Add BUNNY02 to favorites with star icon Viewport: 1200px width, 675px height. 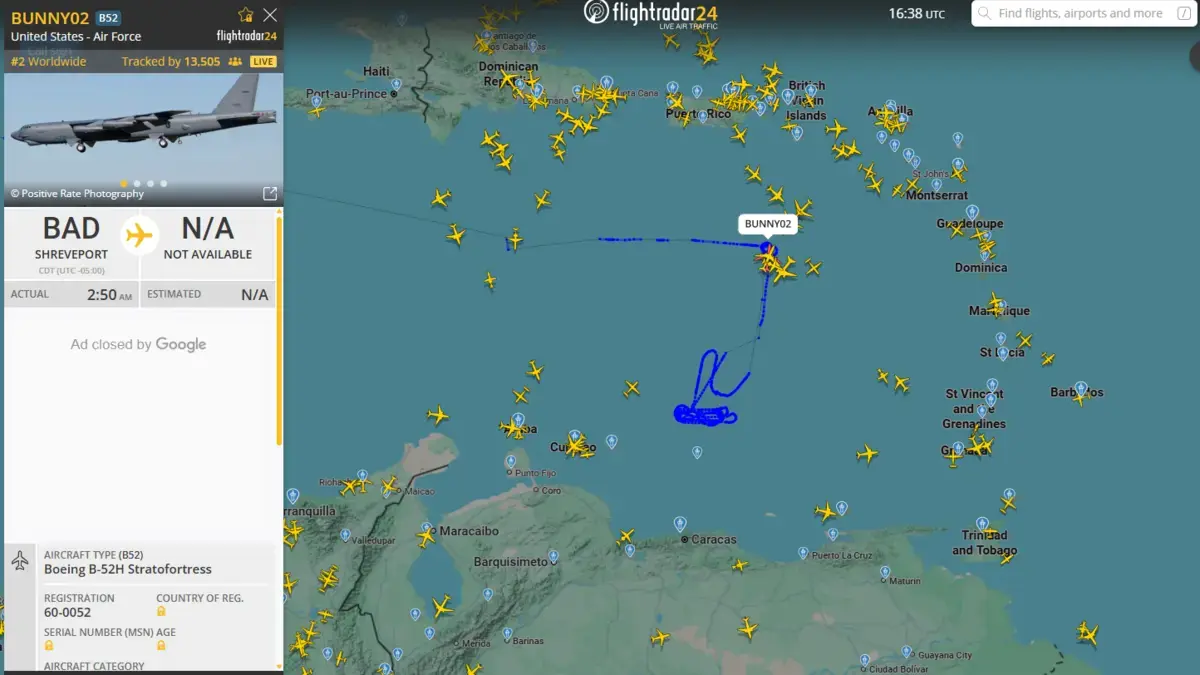(x=246, y=15)
